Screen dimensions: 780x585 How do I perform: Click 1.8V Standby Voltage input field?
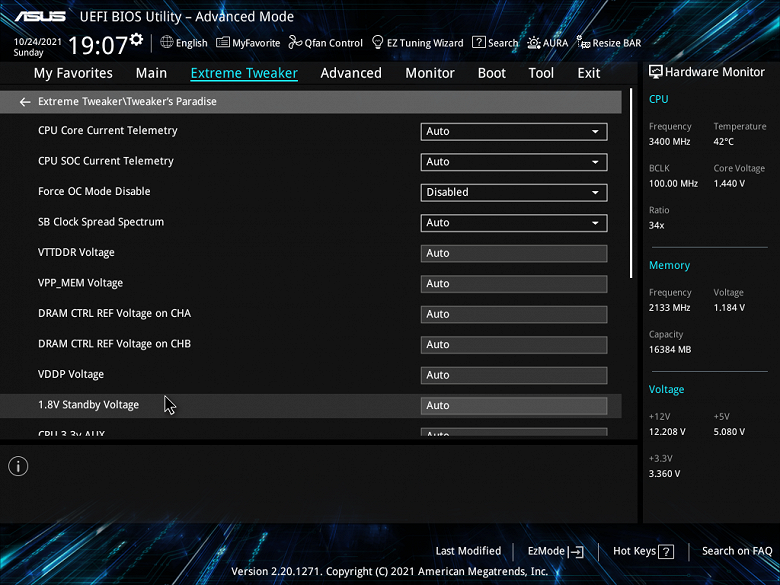tap(514, 405)
